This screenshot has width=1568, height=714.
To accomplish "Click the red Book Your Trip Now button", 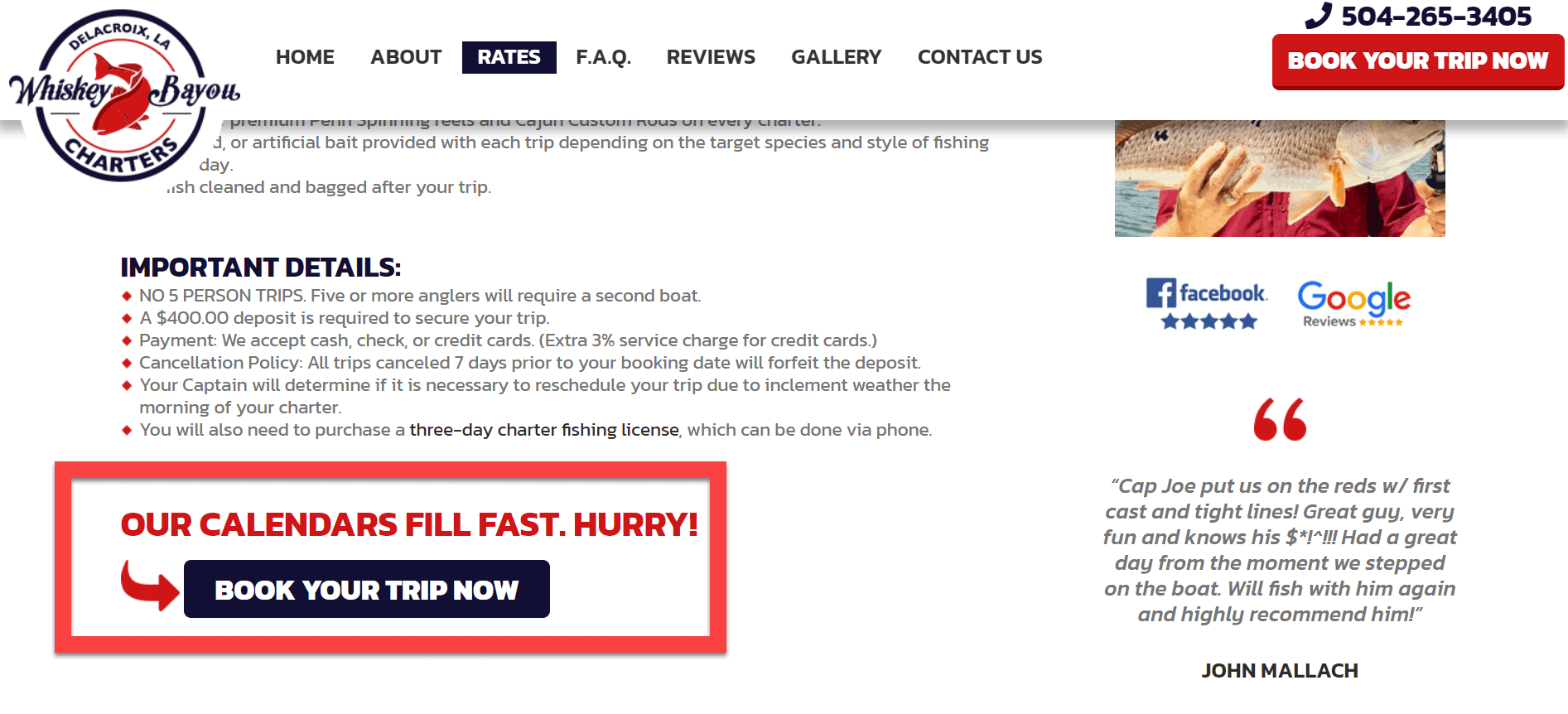I will click(x=1418, y=61).
